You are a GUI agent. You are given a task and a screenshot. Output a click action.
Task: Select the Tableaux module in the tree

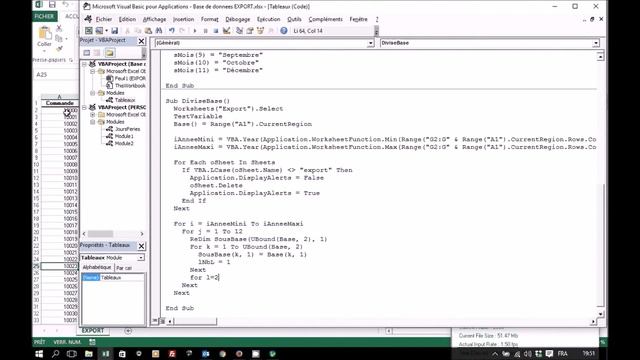point(121,100)
